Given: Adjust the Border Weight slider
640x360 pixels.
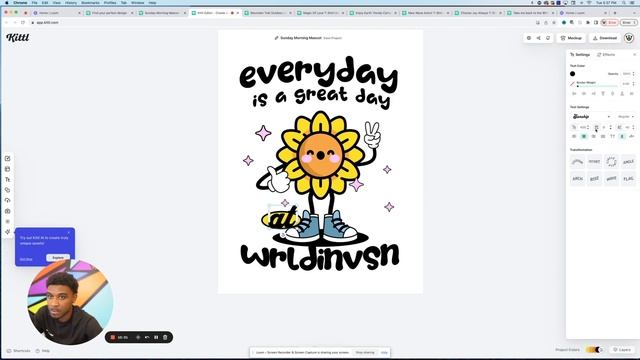Looking at the screenshot, I should coord(597,86).
